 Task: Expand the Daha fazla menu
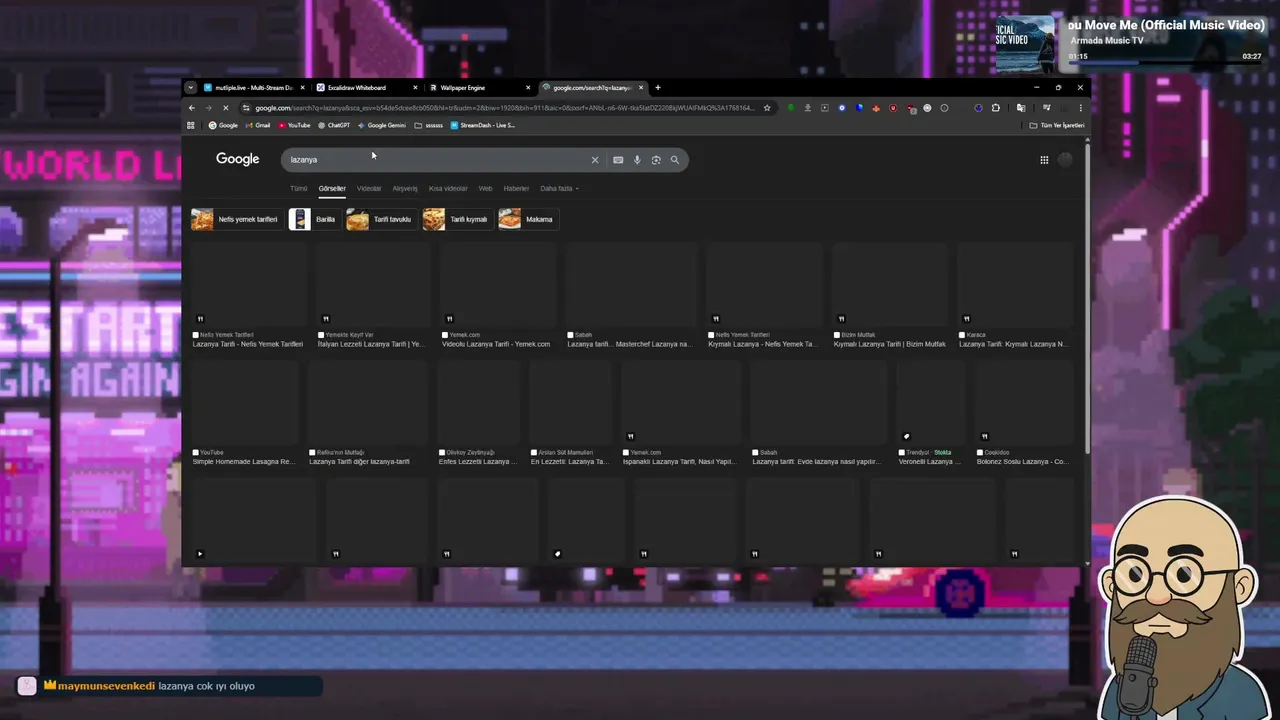pyautogui.click(x=559, y=188)
